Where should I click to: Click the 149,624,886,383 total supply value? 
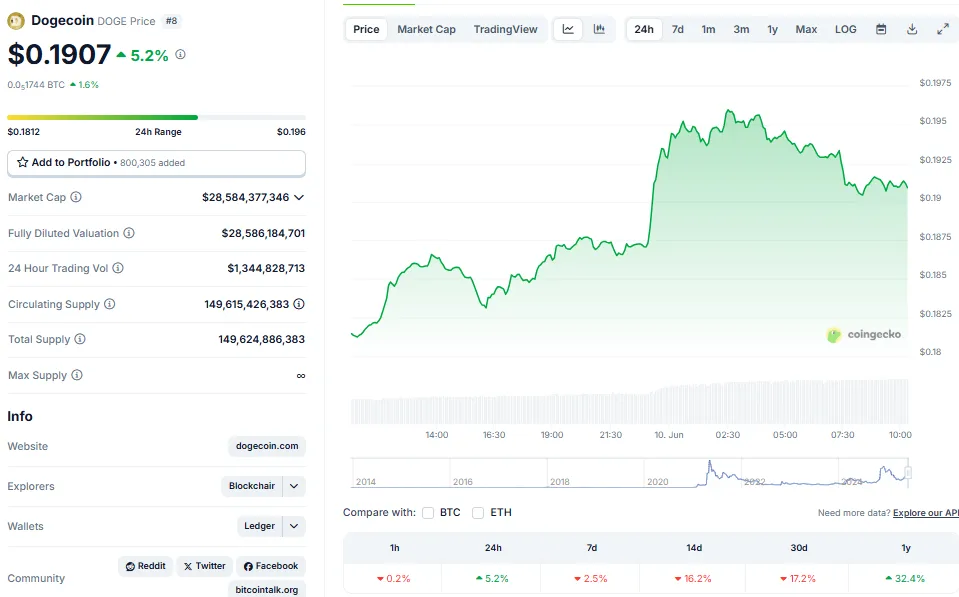262,339
